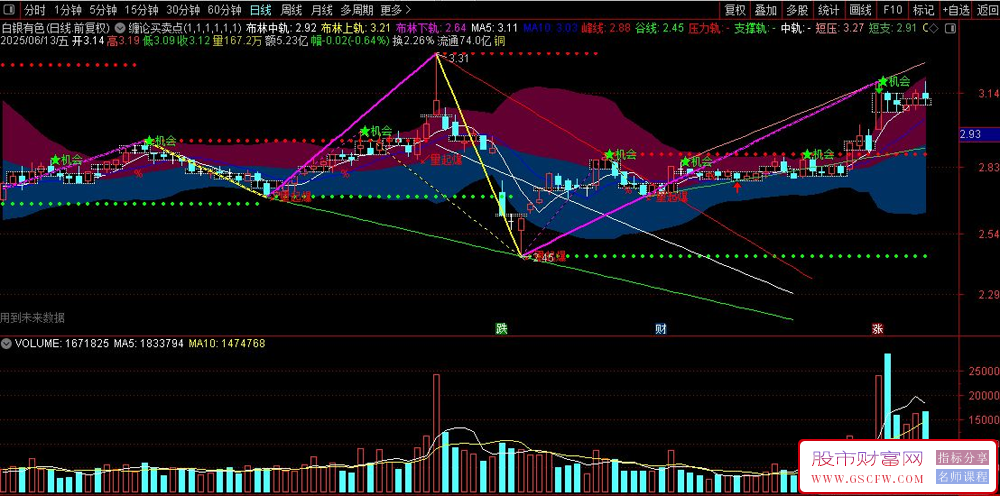This screenshot has height=496, width=1000.
Task: Switch to 分时 period tab
Action: (x=34, y=10)
